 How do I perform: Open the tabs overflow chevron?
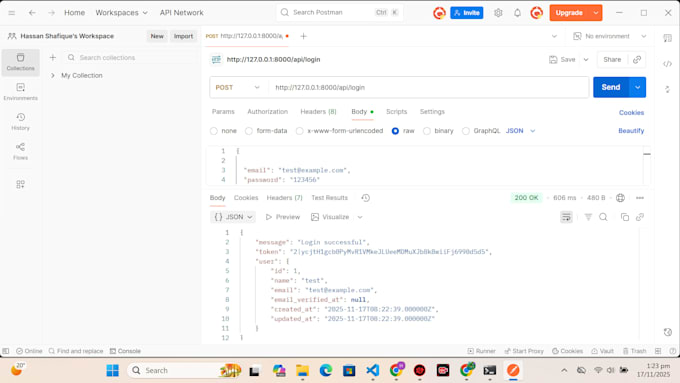554,36
